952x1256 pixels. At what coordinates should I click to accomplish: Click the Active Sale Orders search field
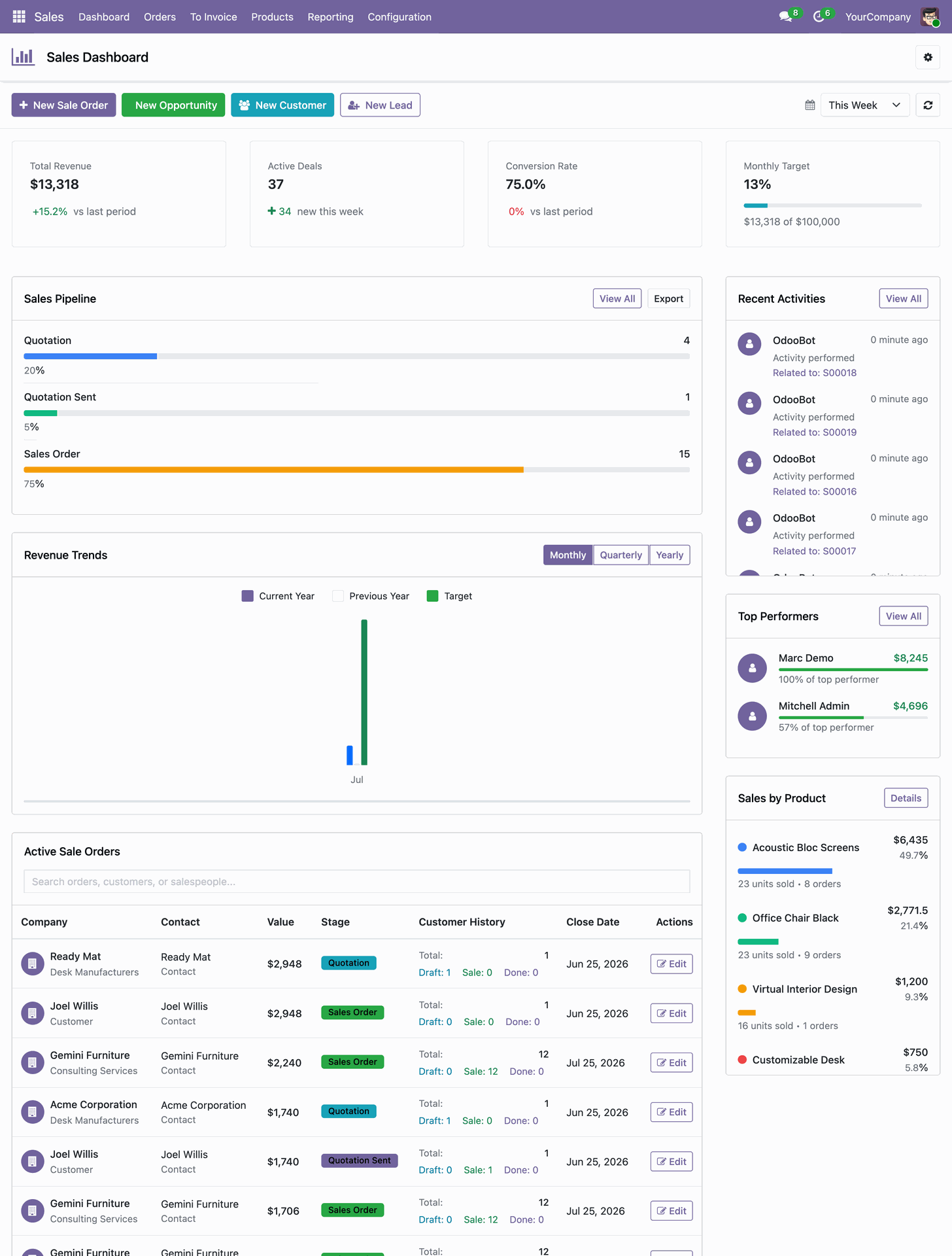point(356,881)
